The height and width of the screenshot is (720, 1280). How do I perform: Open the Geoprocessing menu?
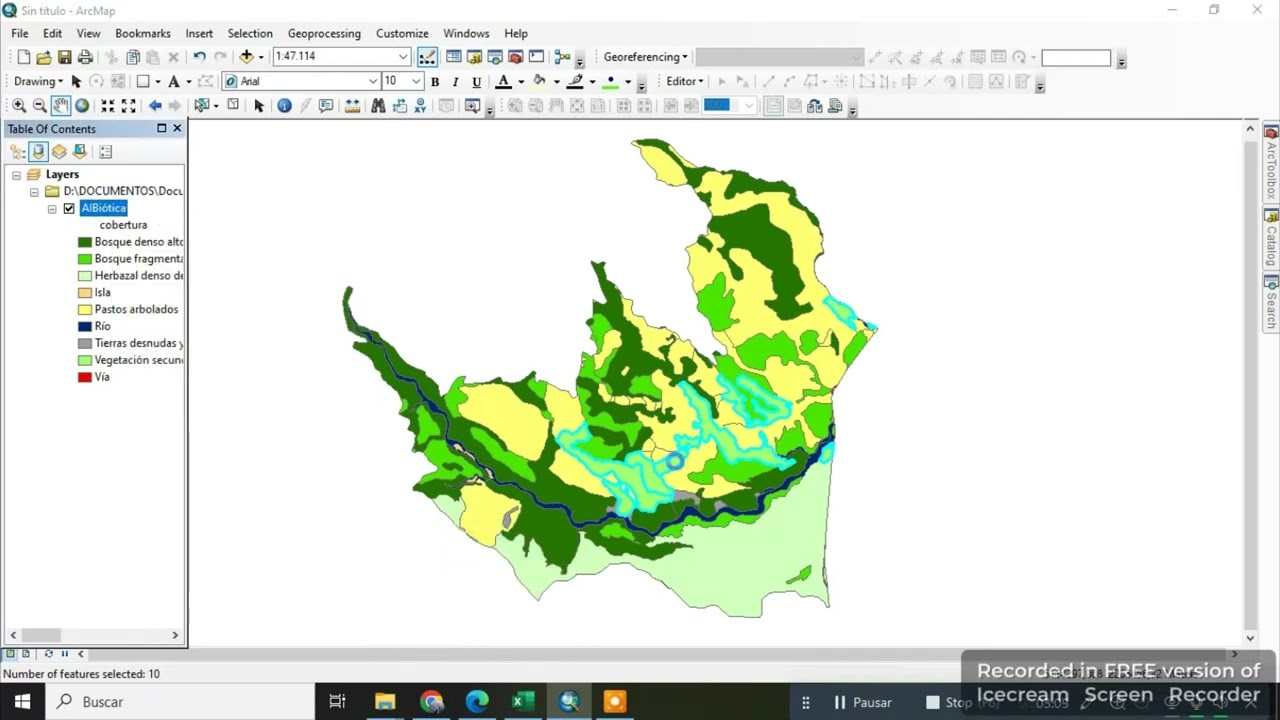pyautogui.click(x=324, y=33)
